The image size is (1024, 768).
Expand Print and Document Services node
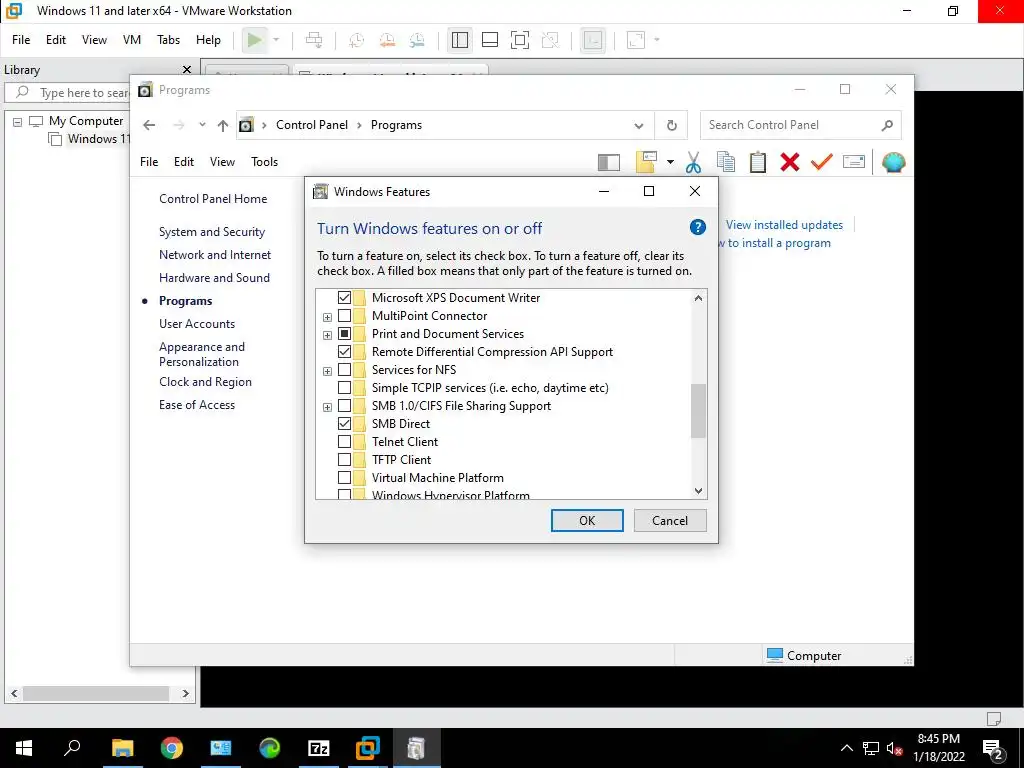pos(327,335)
